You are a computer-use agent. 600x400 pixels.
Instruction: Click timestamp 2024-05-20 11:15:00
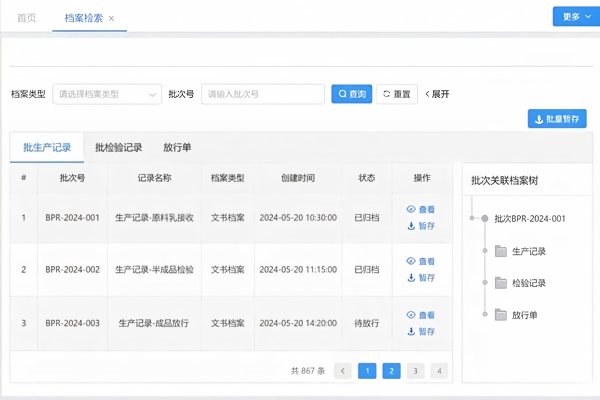298,269
